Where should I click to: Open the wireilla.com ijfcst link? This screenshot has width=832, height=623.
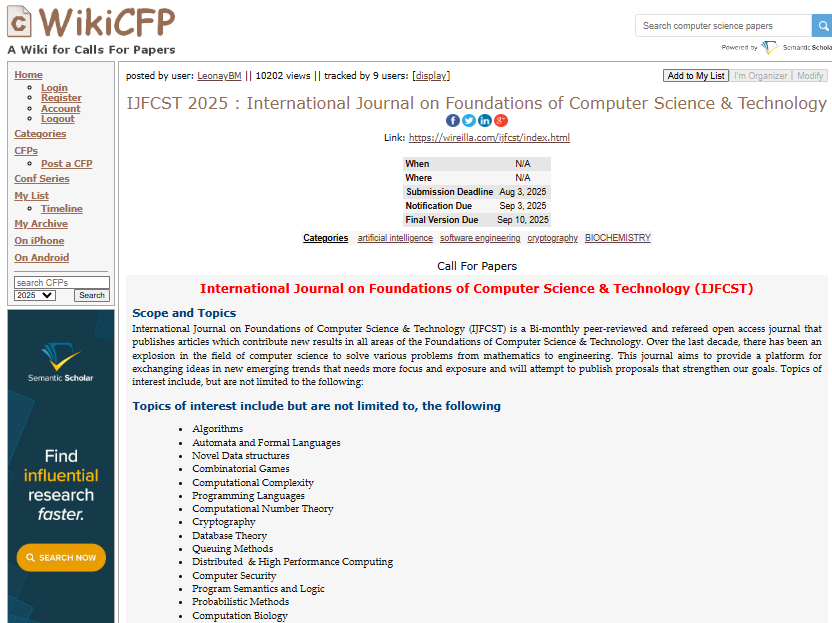point(489,137)
